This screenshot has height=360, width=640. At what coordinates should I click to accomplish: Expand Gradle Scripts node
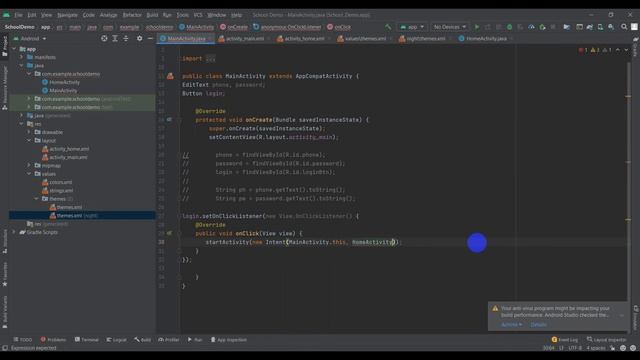[14, 232]
